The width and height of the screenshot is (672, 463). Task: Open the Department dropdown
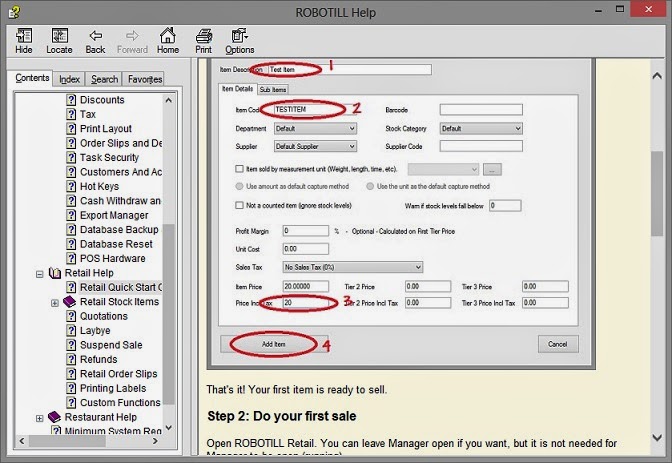pos(315,129)
